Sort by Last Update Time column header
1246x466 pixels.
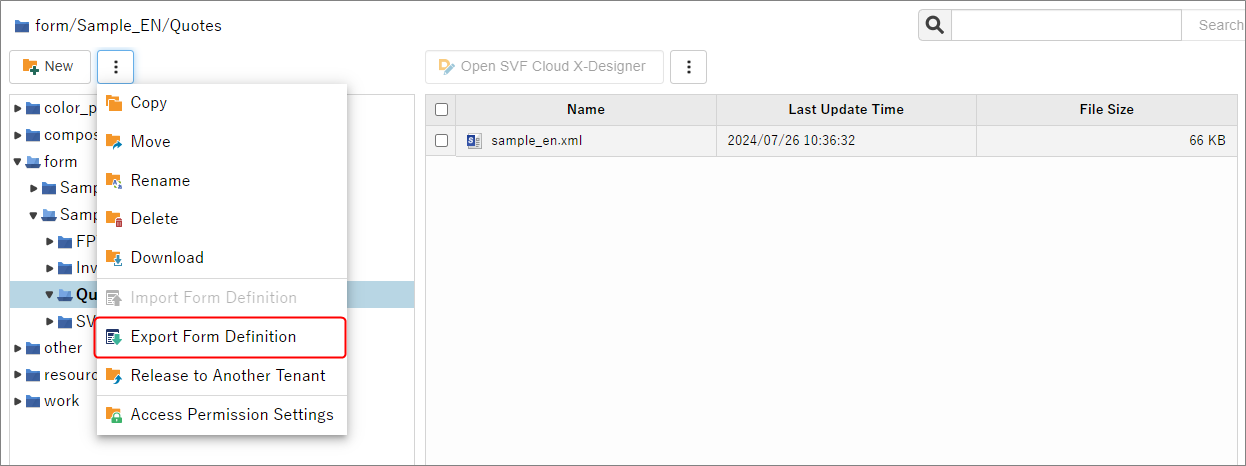845,110
